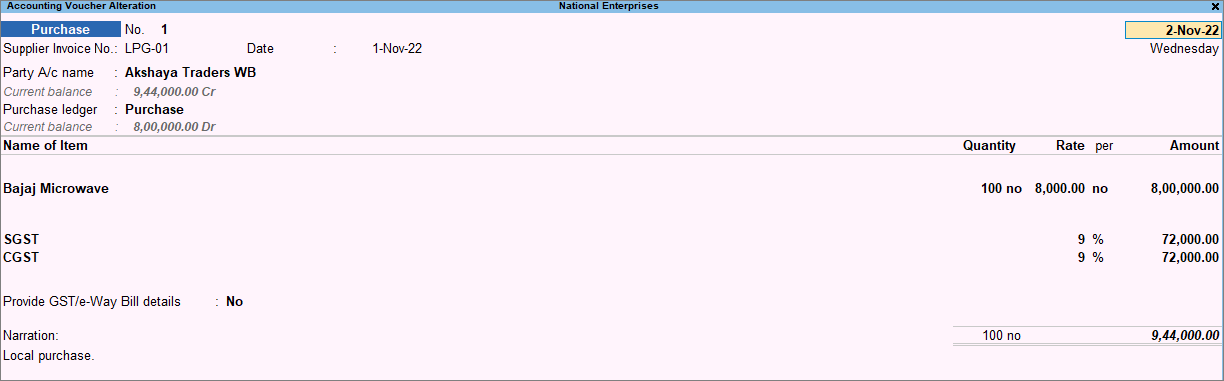Click the supplier invoice date 1-Nov-22
This screenshot has height=381, width=1224.
click(x=397, y=48)
